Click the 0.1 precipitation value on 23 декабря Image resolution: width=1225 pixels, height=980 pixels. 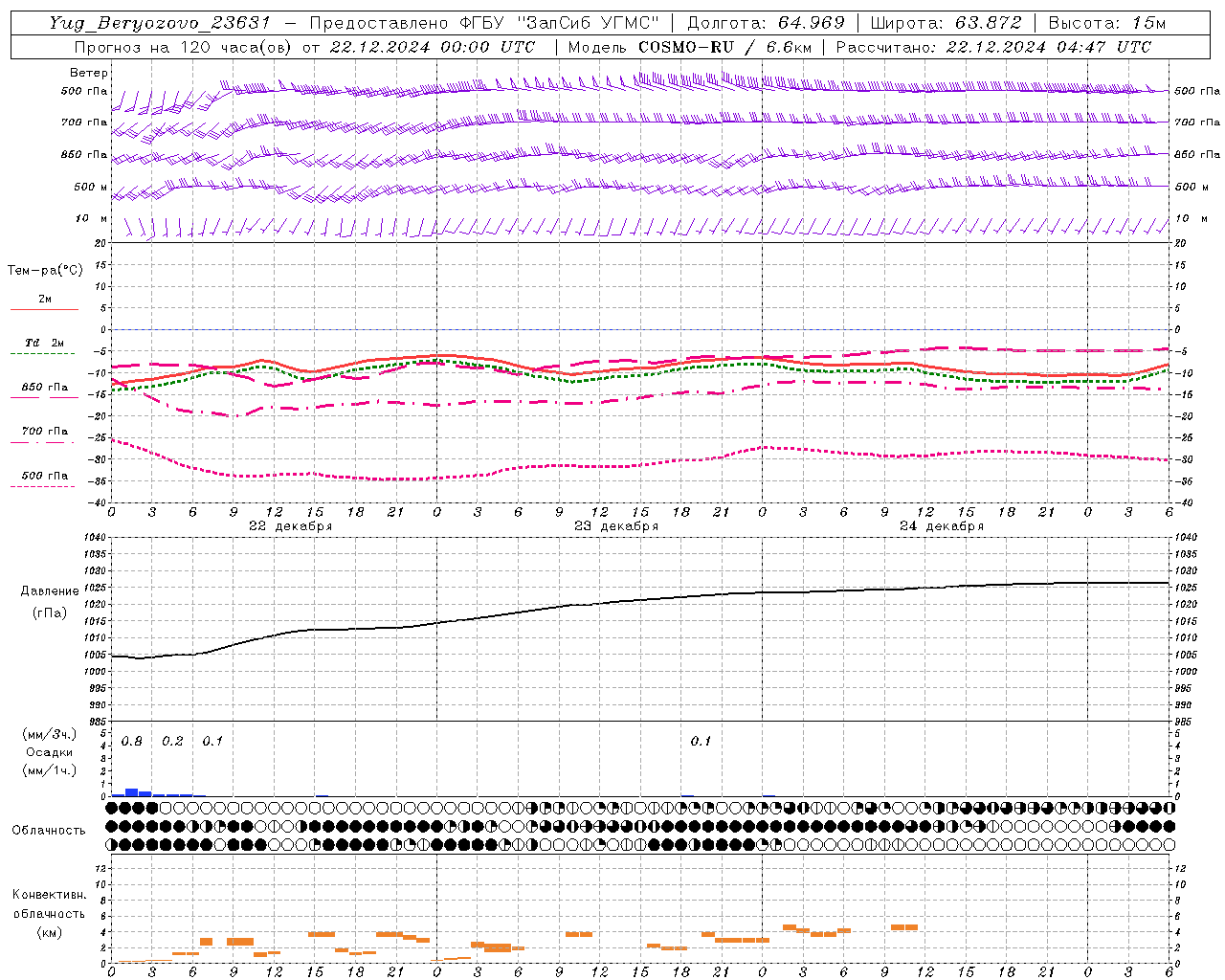(x=702, y=742)
